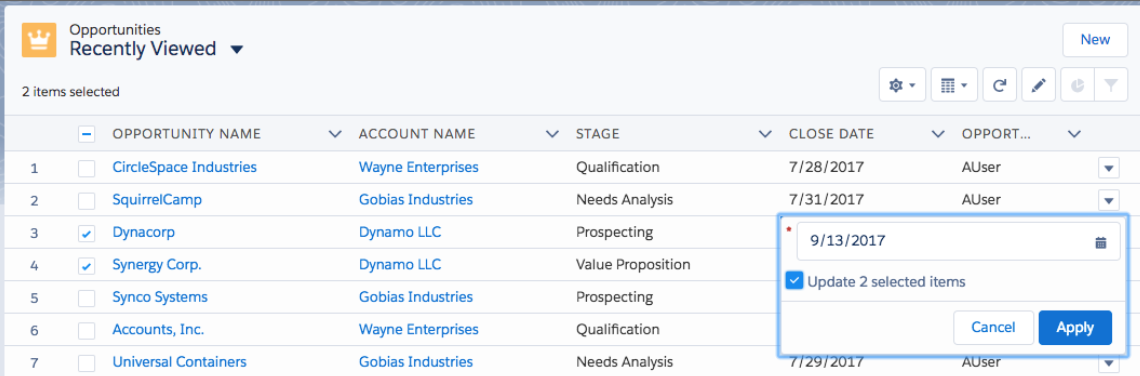Open the list view settings gear
This screenshot has height=376, width=1140.
(902, 86)
